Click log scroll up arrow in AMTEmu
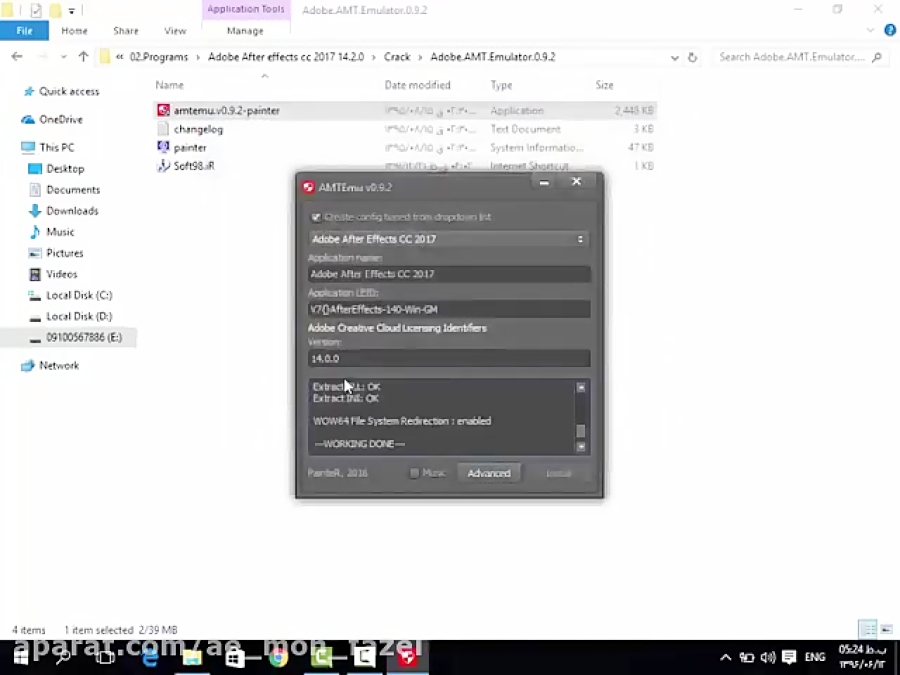This screenshot has width=900, height=675. coord(581,387)
